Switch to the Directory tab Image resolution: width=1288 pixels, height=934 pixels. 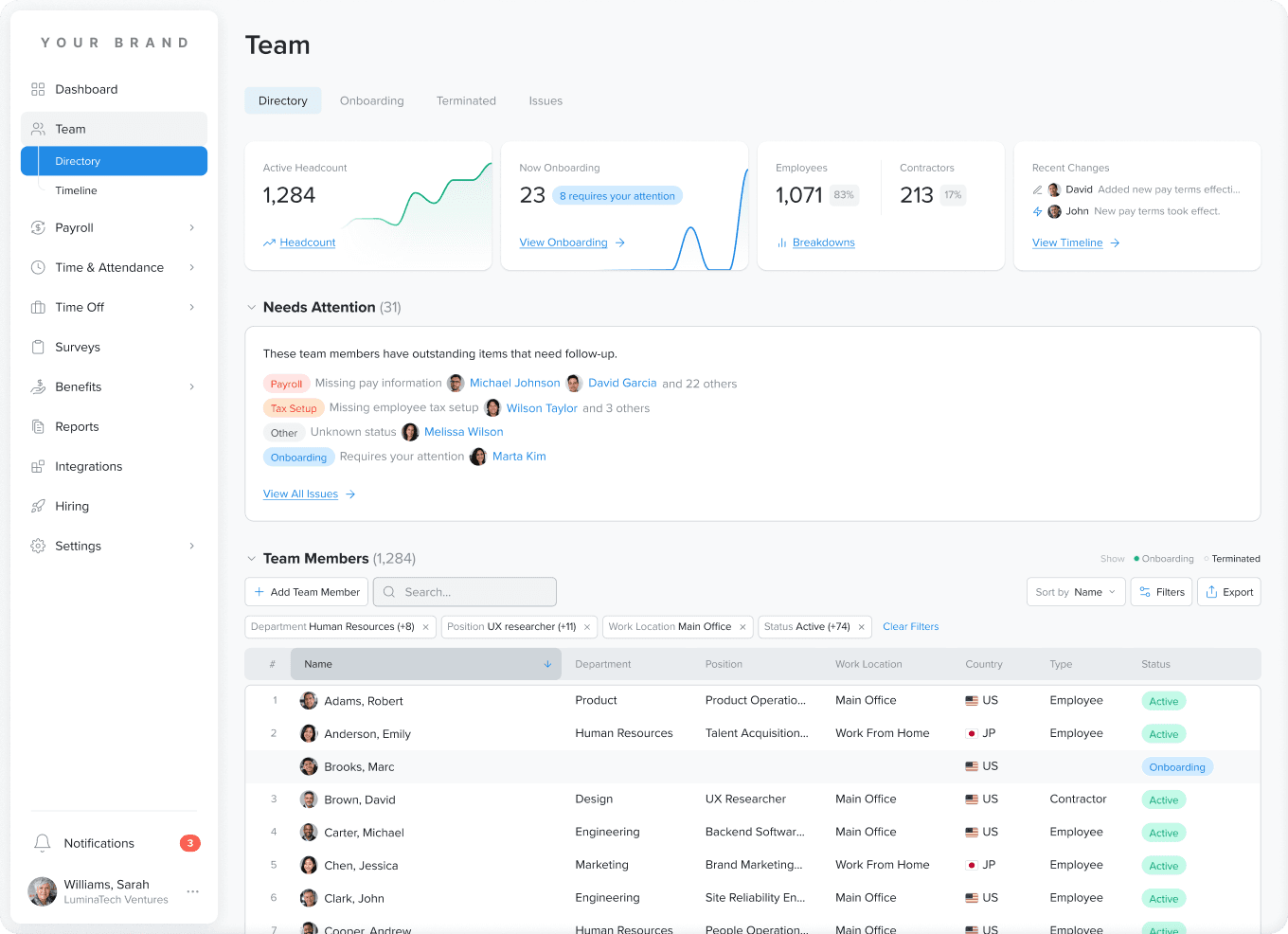coord(283,100)
